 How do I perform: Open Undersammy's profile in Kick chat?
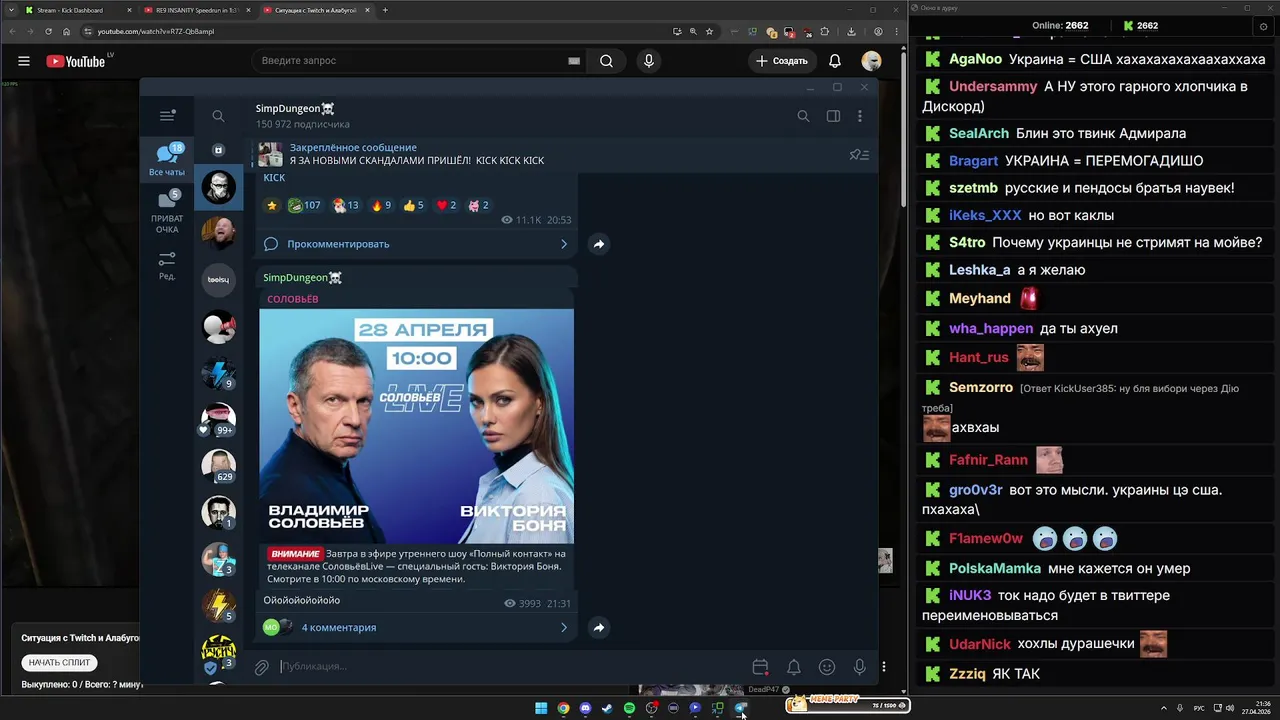993,87
